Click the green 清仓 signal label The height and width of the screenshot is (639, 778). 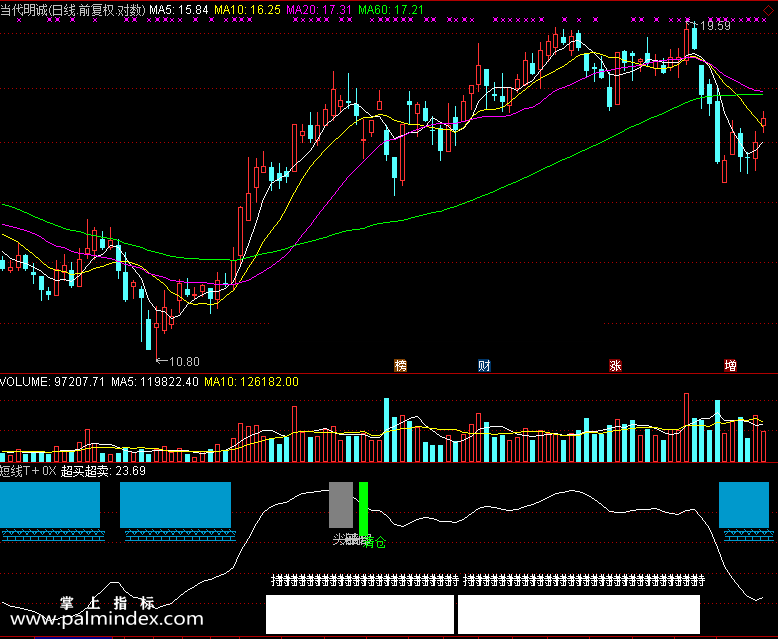click(x=375, y=542)
